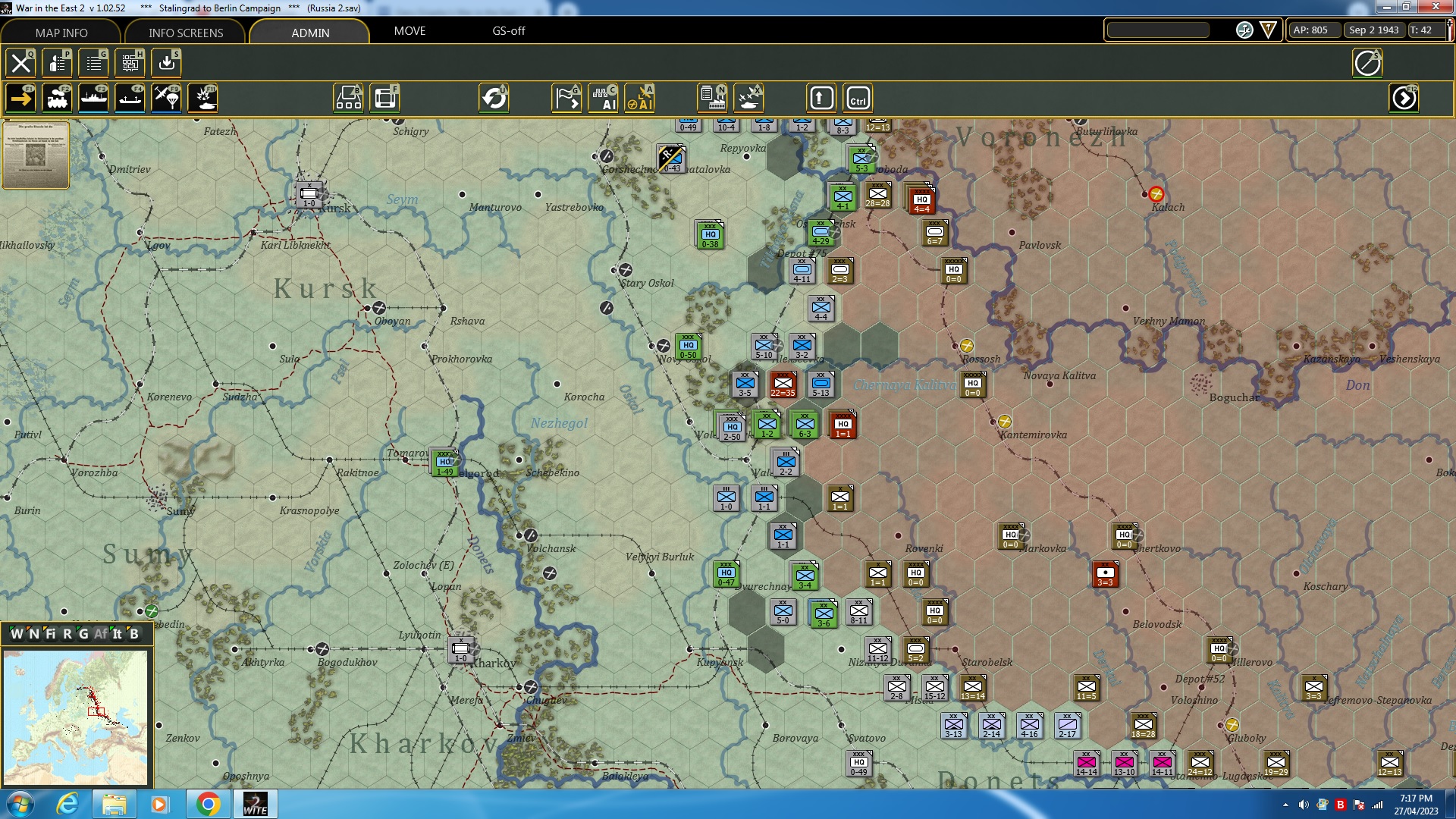Select the rail transport mode (F2 train icon)
The width and height of the screenshot is (1456, 819).
[x=58, y=97]
